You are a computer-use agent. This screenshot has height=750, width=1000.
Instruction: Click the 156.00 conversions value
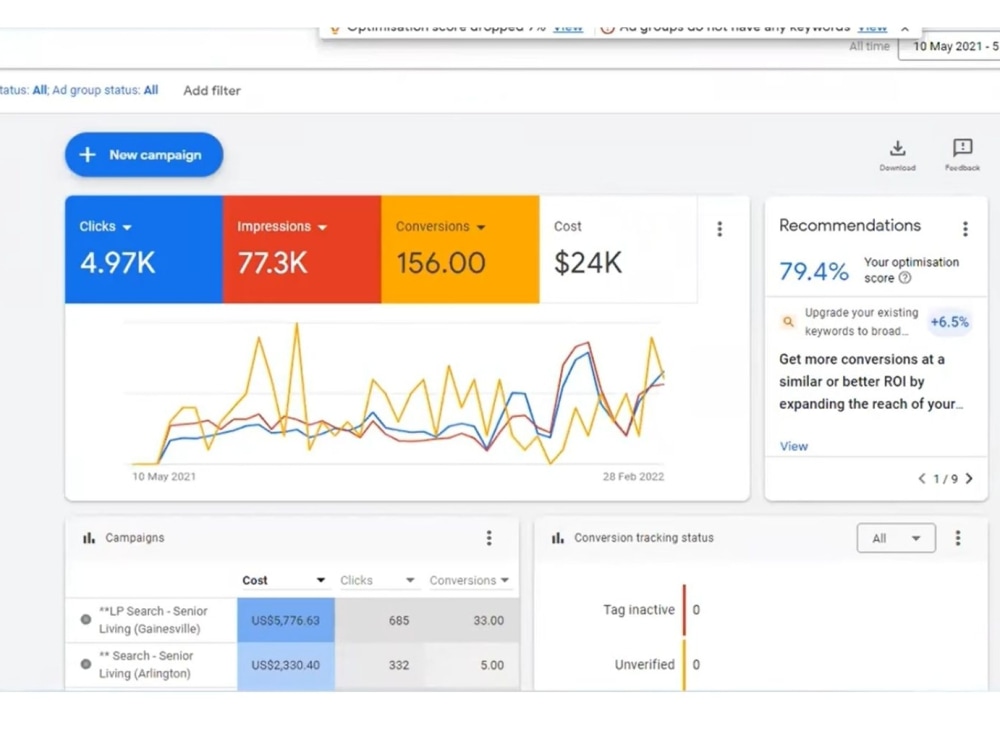point(441,263)
